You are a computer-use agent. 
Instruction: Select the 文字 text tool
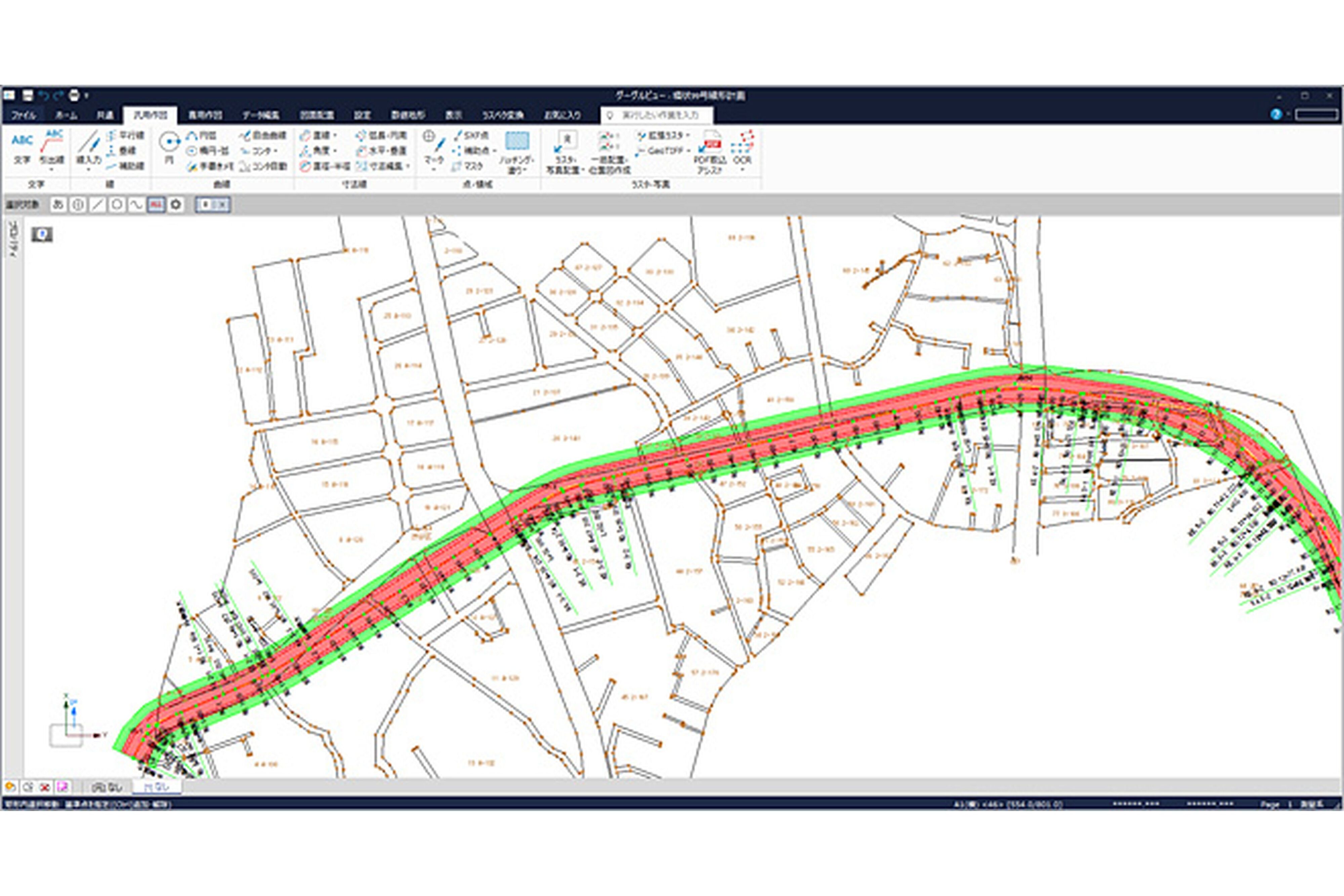click(22, 147)
